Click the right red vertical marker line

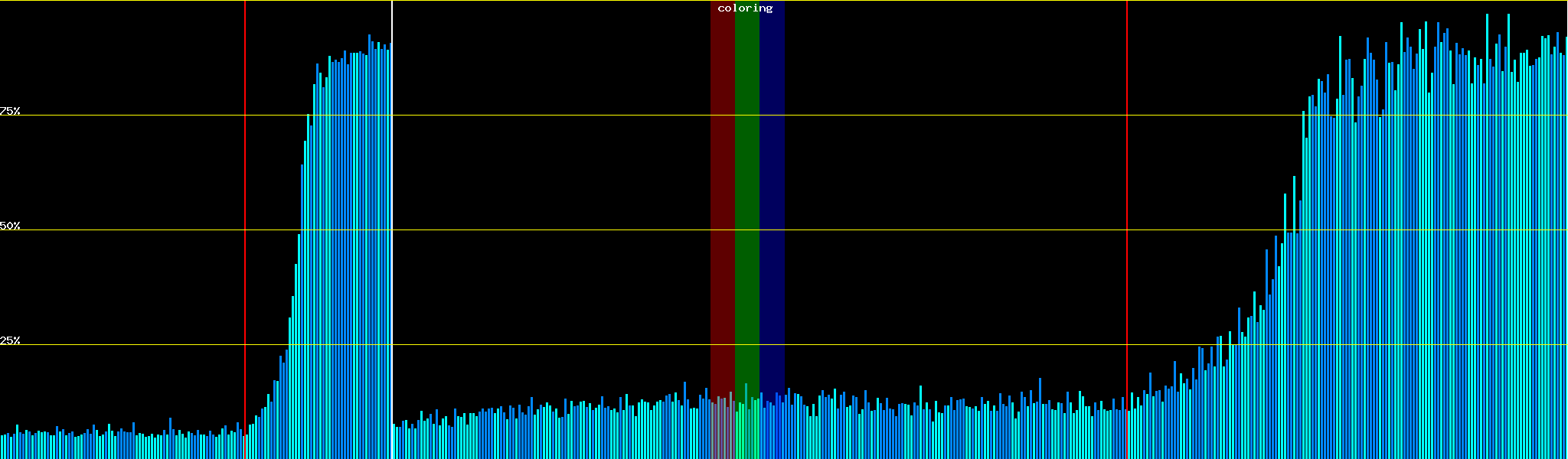pos(1127,191)
